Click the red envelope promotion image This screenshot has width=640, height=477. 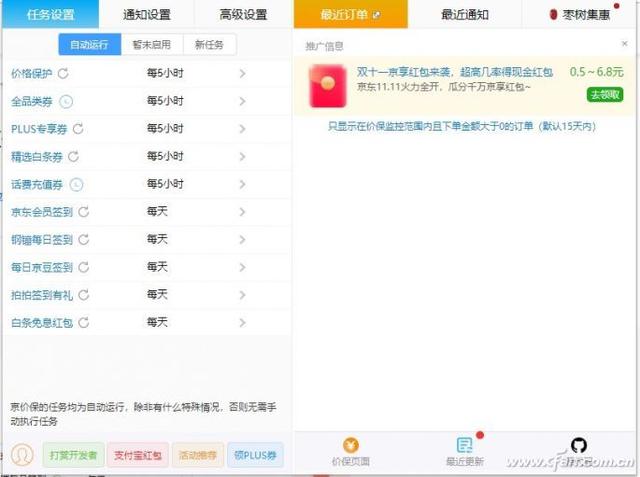[328, 86]
